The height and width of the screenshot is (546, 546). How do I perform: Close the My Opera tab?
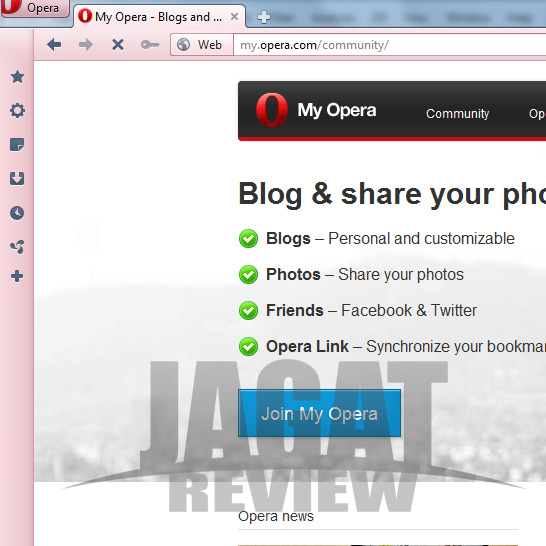235,16
